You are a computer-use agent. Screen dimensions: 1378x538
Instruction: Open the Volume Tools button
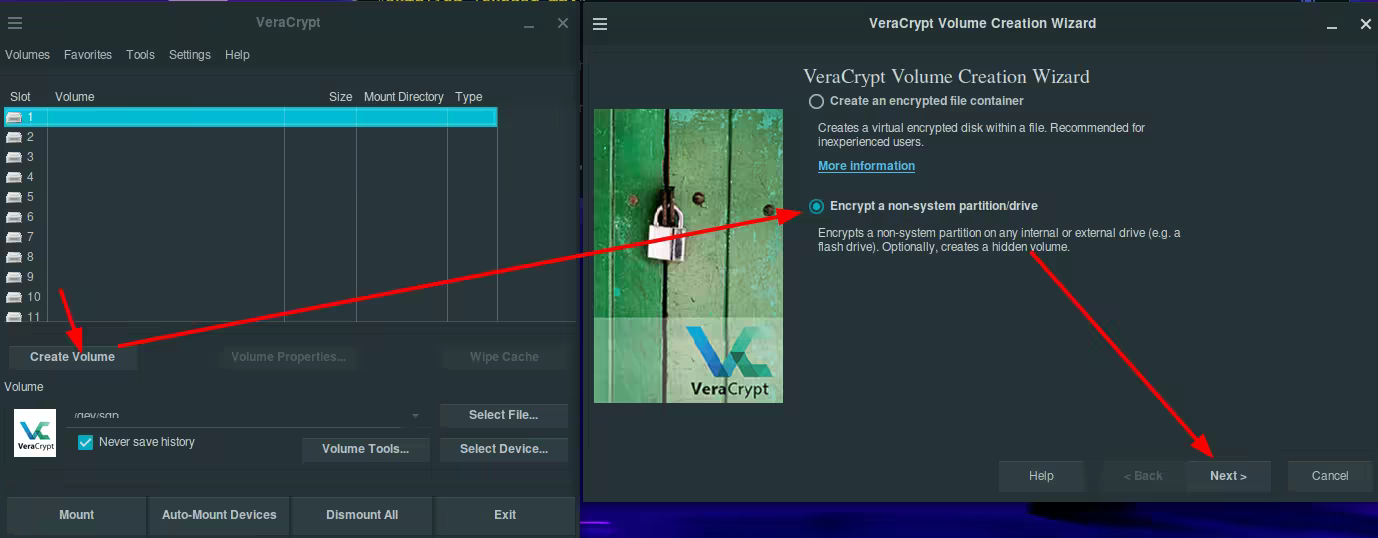(365, 449)
